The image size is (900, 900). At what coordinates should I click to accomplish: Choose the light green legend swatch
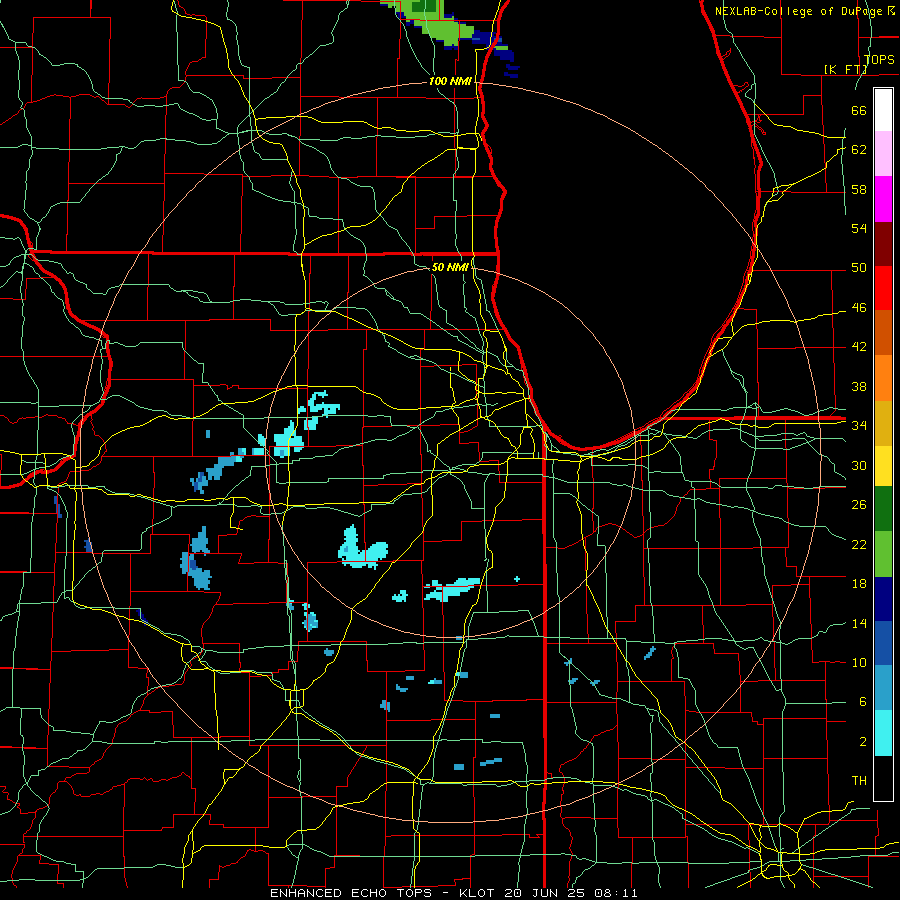tap(883, 554)
